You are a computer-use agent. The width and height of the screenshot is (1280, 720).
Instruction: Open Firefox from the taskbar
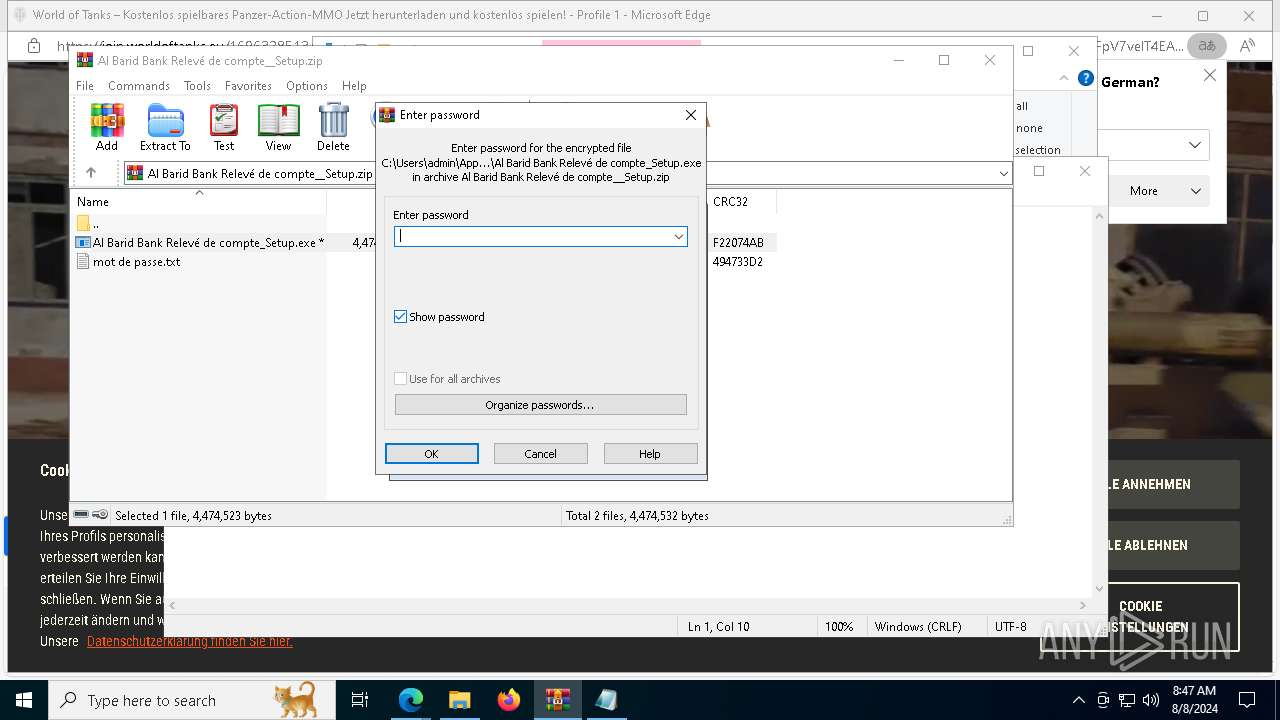tap(509, 700)
